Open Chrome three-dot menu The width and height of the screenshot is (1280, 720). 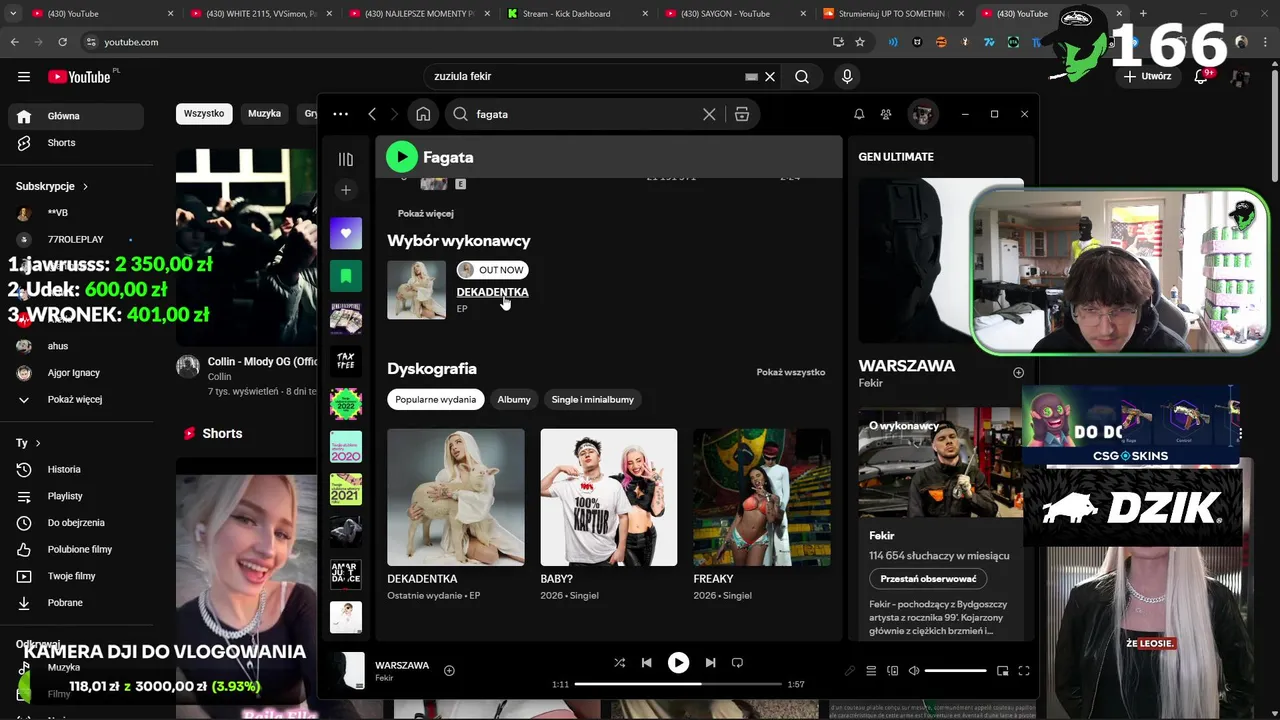click(x=1265, y=42)
